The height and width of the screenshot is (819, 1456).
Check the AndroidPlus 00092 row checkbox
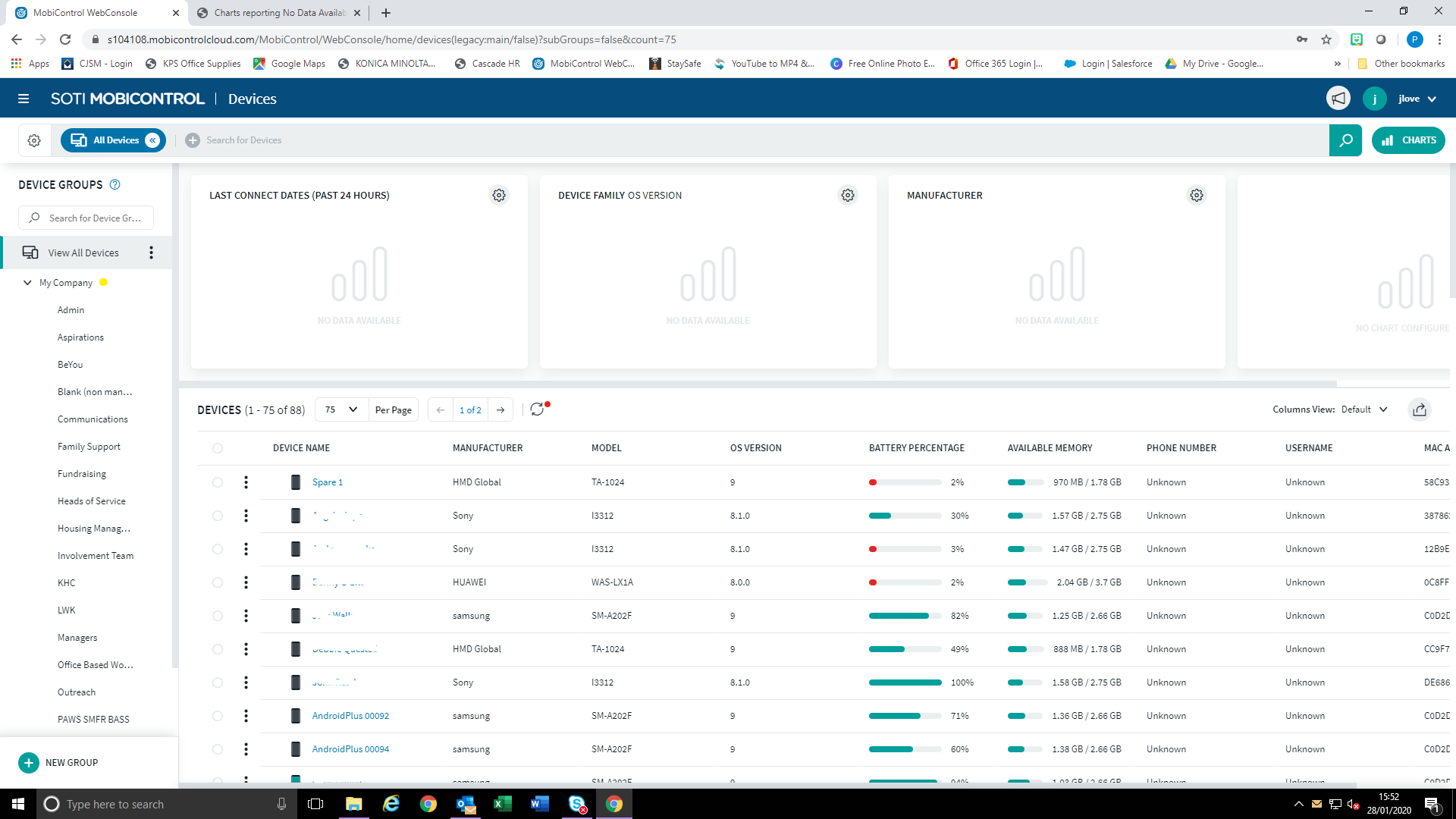218,716
